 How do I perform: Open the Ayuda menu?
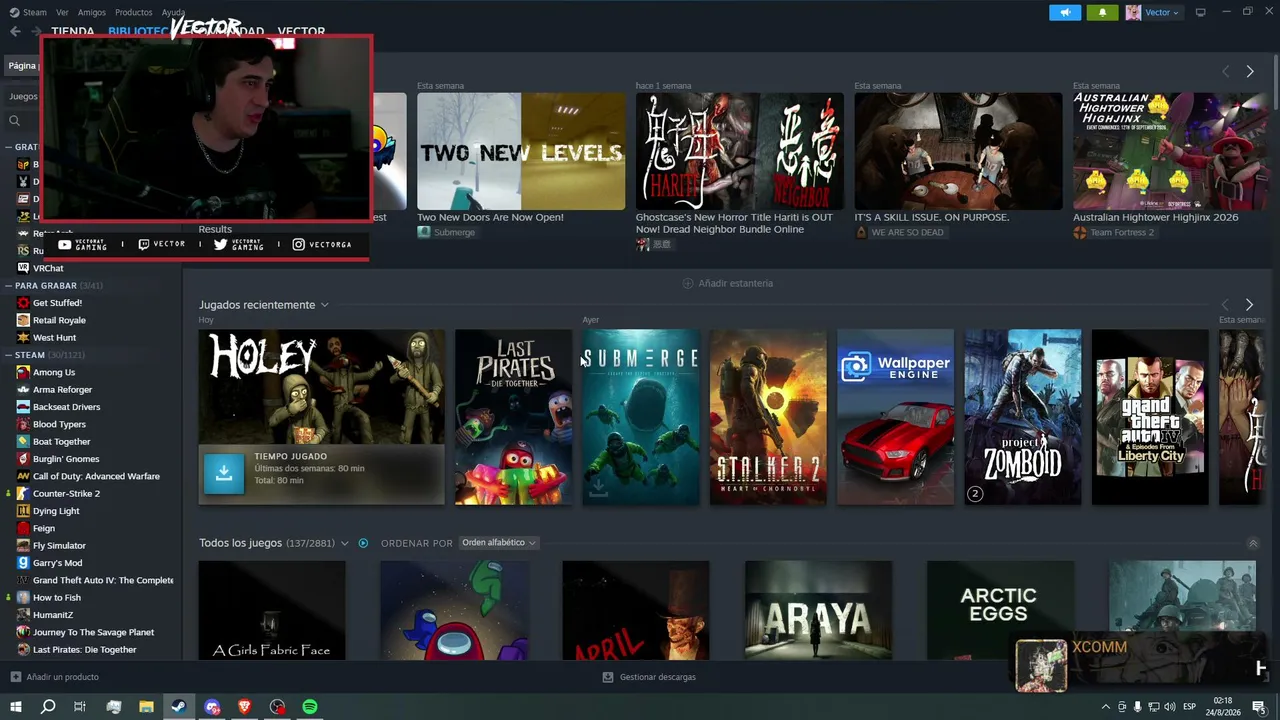coord(173,12)
